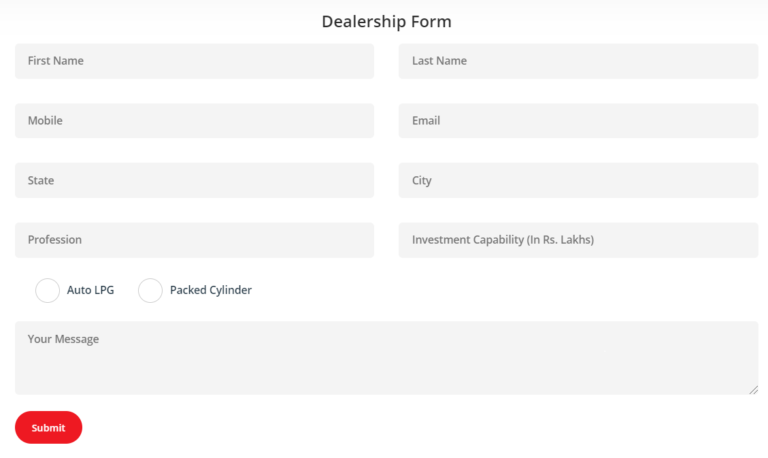Focus the State input box
Image resolution: width=768 pixels, height=458 pixels.
click(194, 181)
